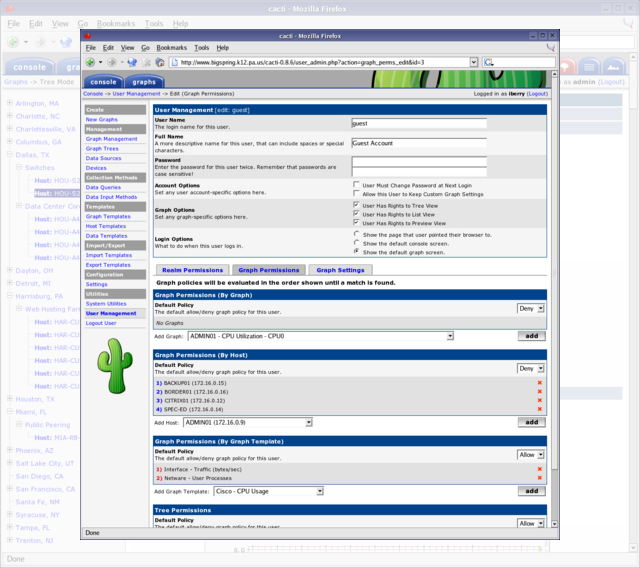
Task: Click into the User Name field containing guest
Action: pos(419,123)
